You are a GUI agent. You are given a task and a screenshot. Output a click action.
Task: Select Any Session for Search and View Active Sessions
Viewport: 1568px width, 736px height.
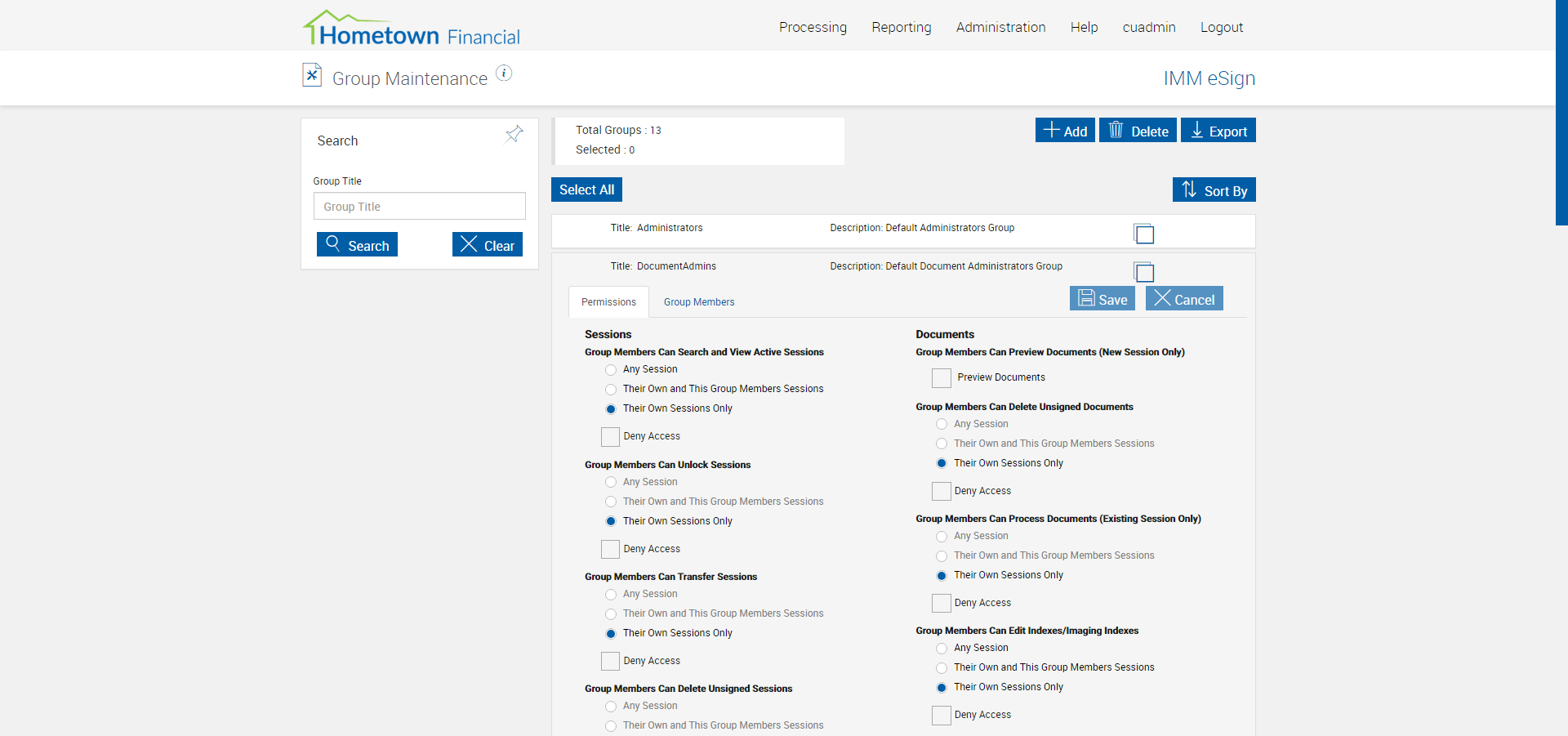611,370
